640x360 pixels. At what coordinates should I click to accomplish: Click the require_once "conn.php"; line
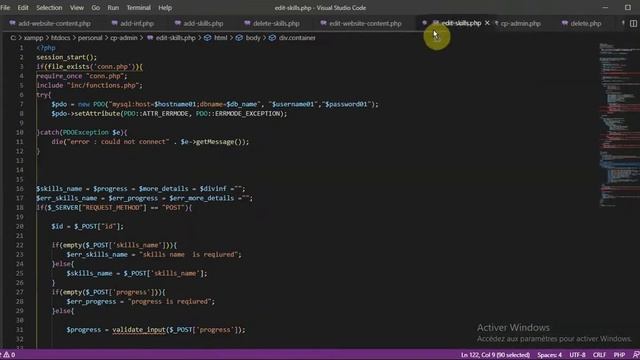82,76
